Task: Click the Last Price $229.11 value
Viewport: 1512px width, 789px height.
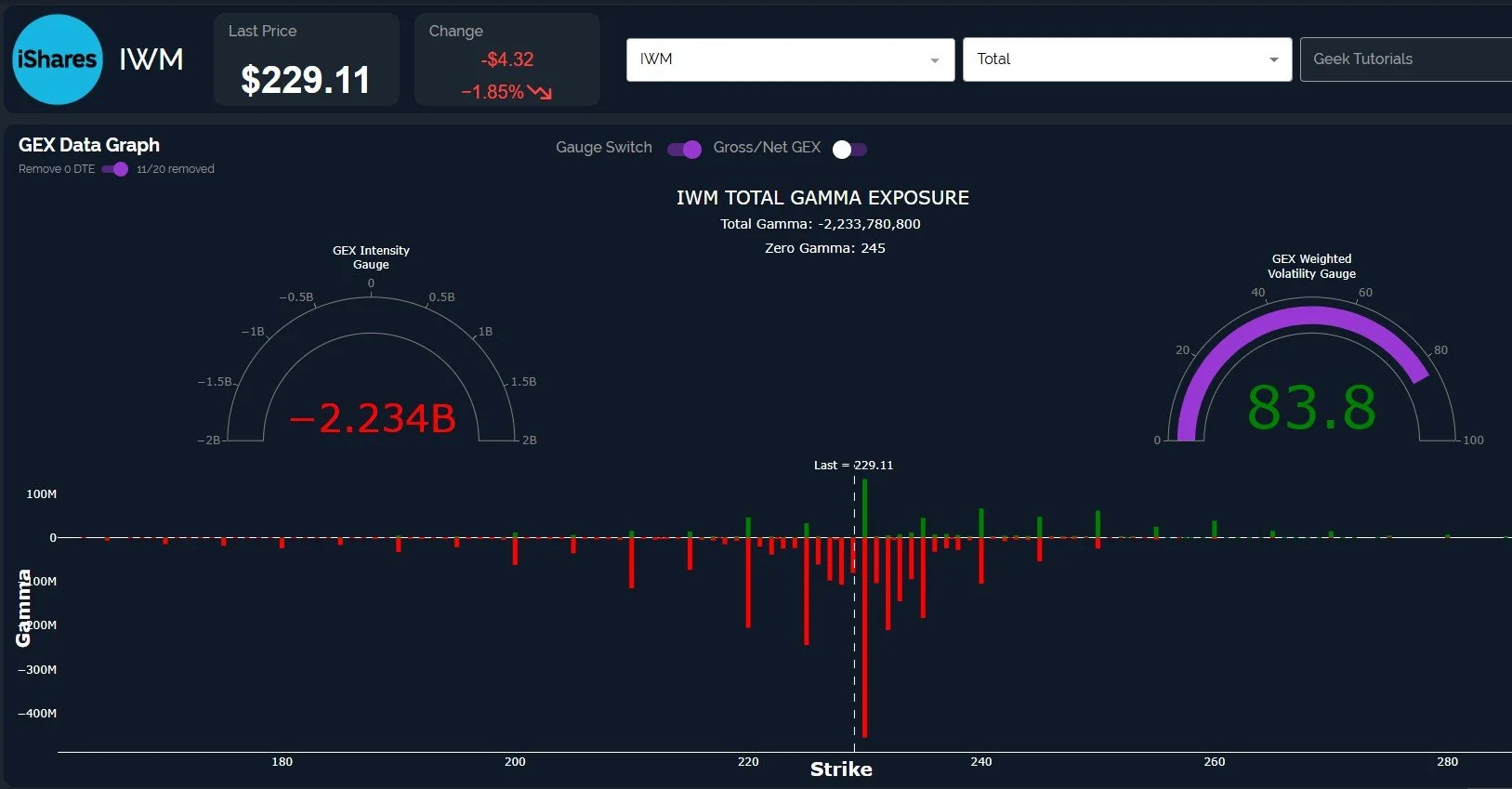Action: click(305, 80)
